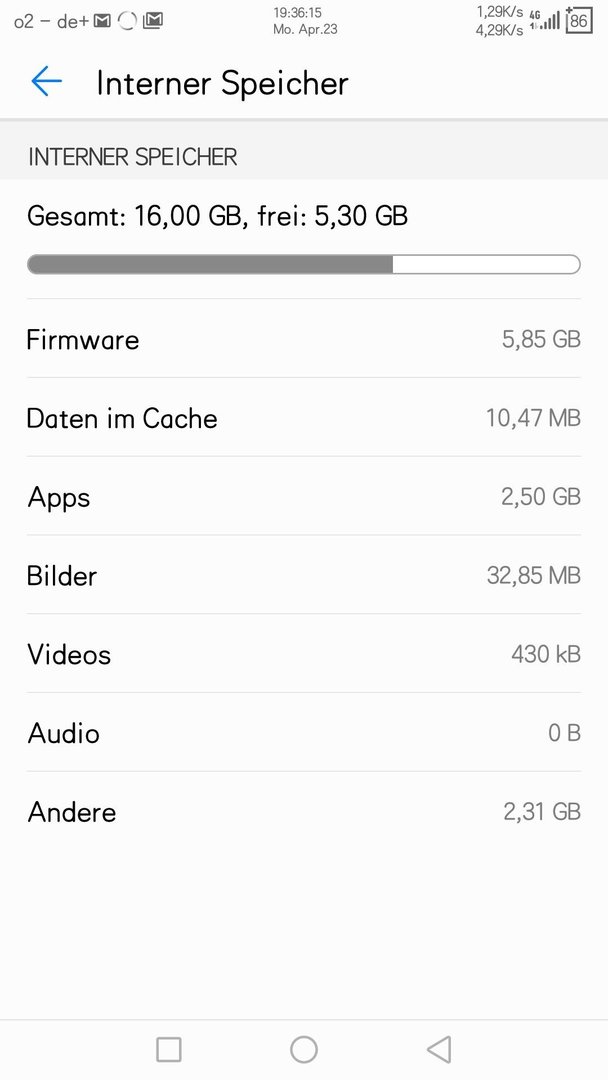Tap the back triangle navigation icon

point(439,1050)
